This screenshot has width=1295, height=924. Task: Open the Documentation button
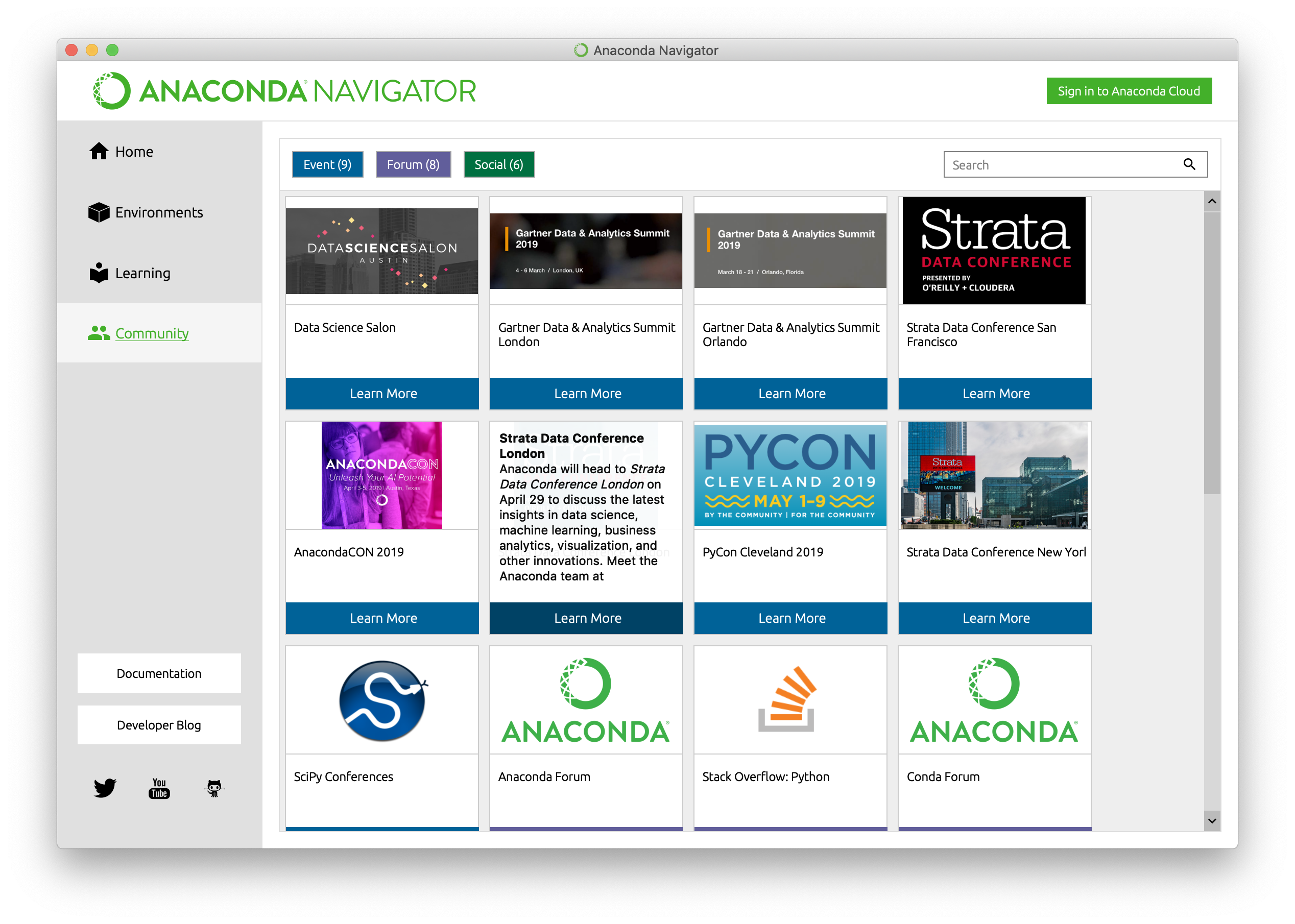pyautogui.click(x=159, y=673)
